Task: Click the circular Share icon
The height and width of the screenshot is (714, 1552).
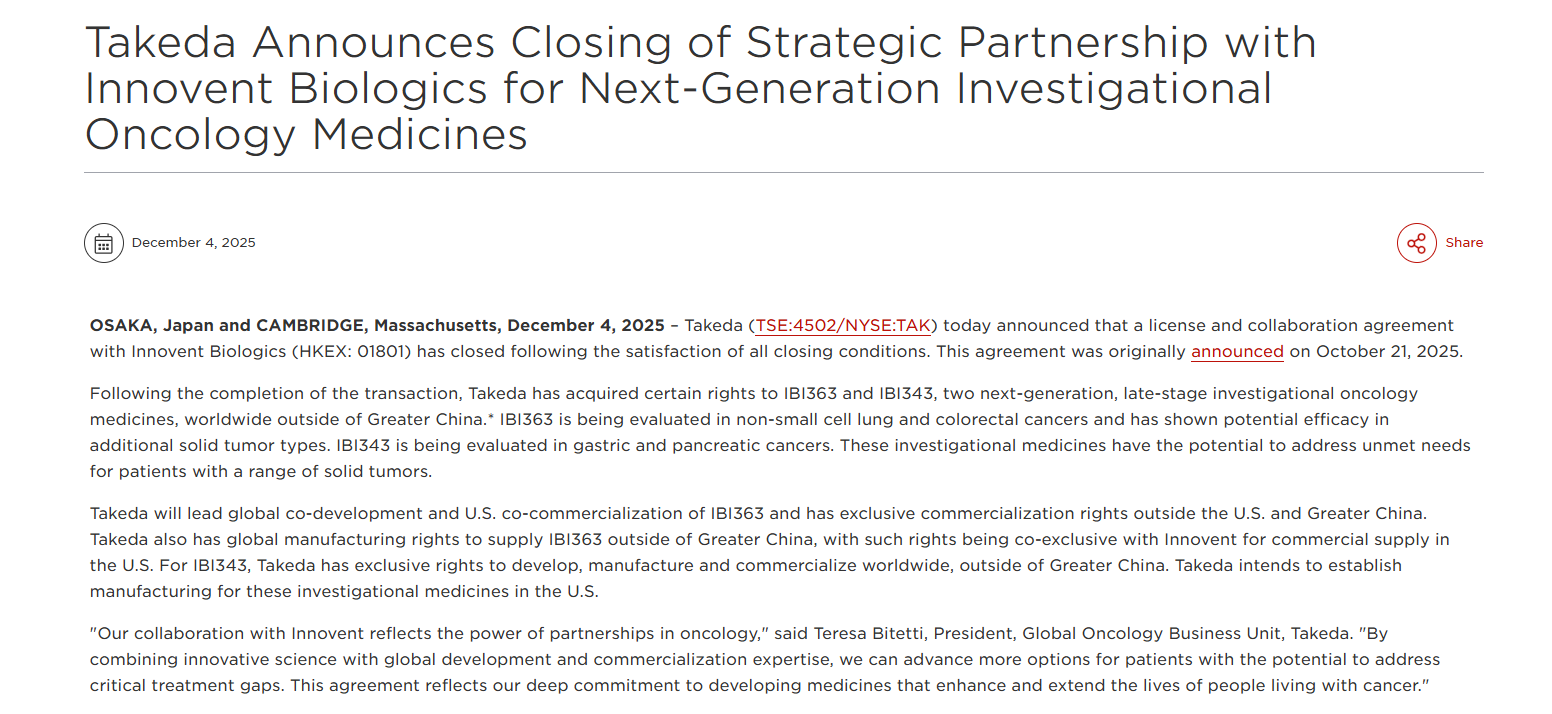Action: click(x=1416, y=243)
